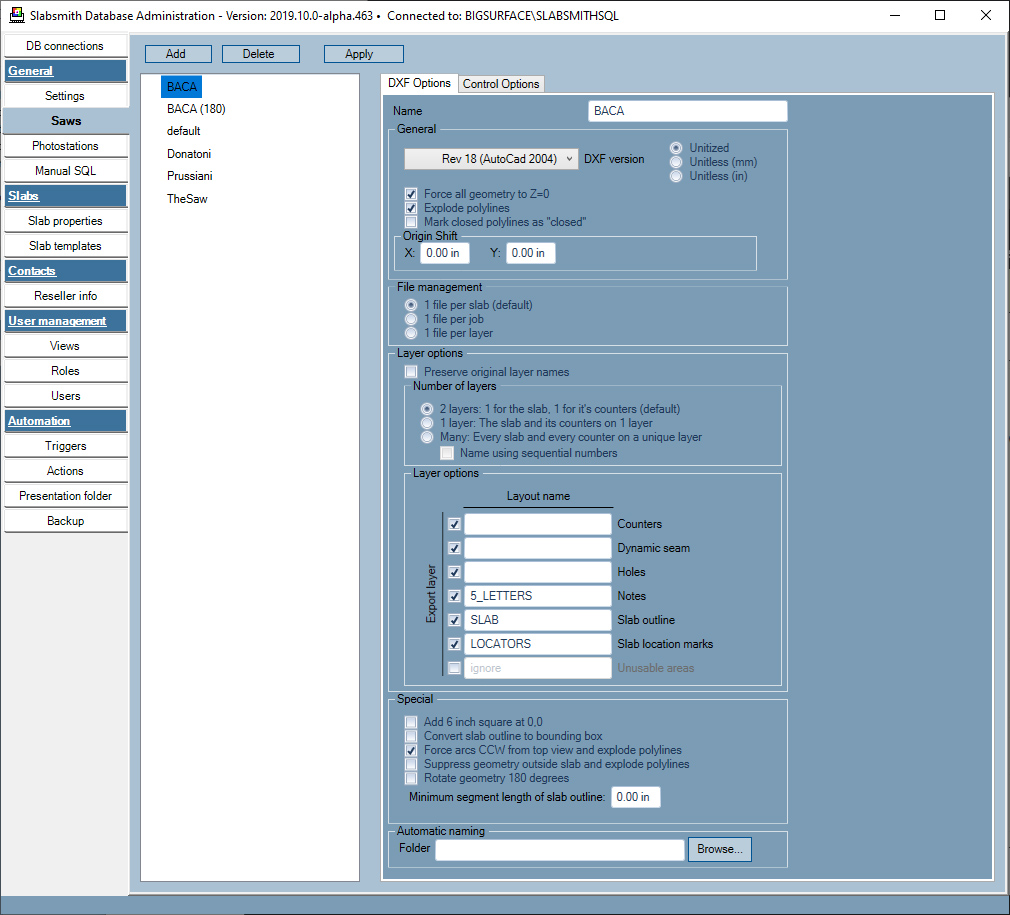
Task: Click the Automation section header link
Action: point(39,421)
